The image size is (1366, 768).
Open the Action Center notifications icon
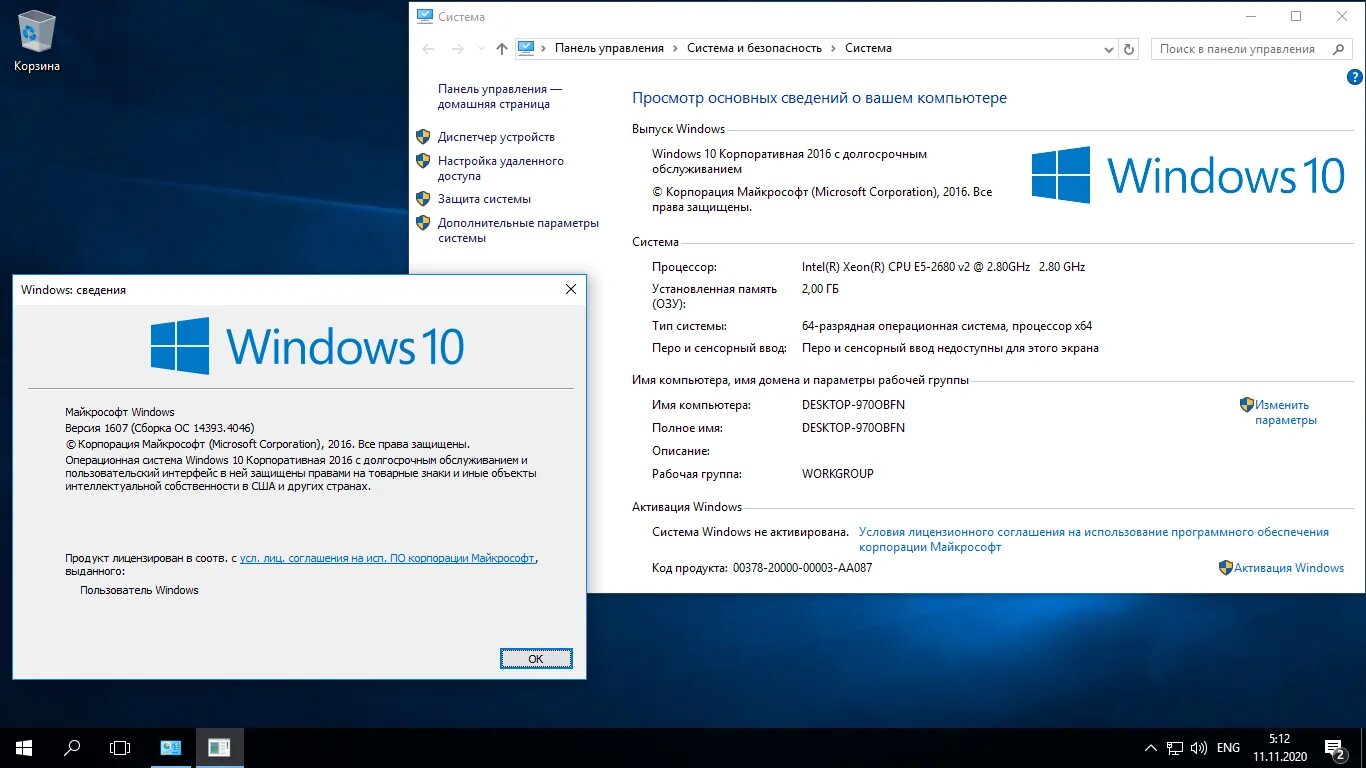[1335, 748]
